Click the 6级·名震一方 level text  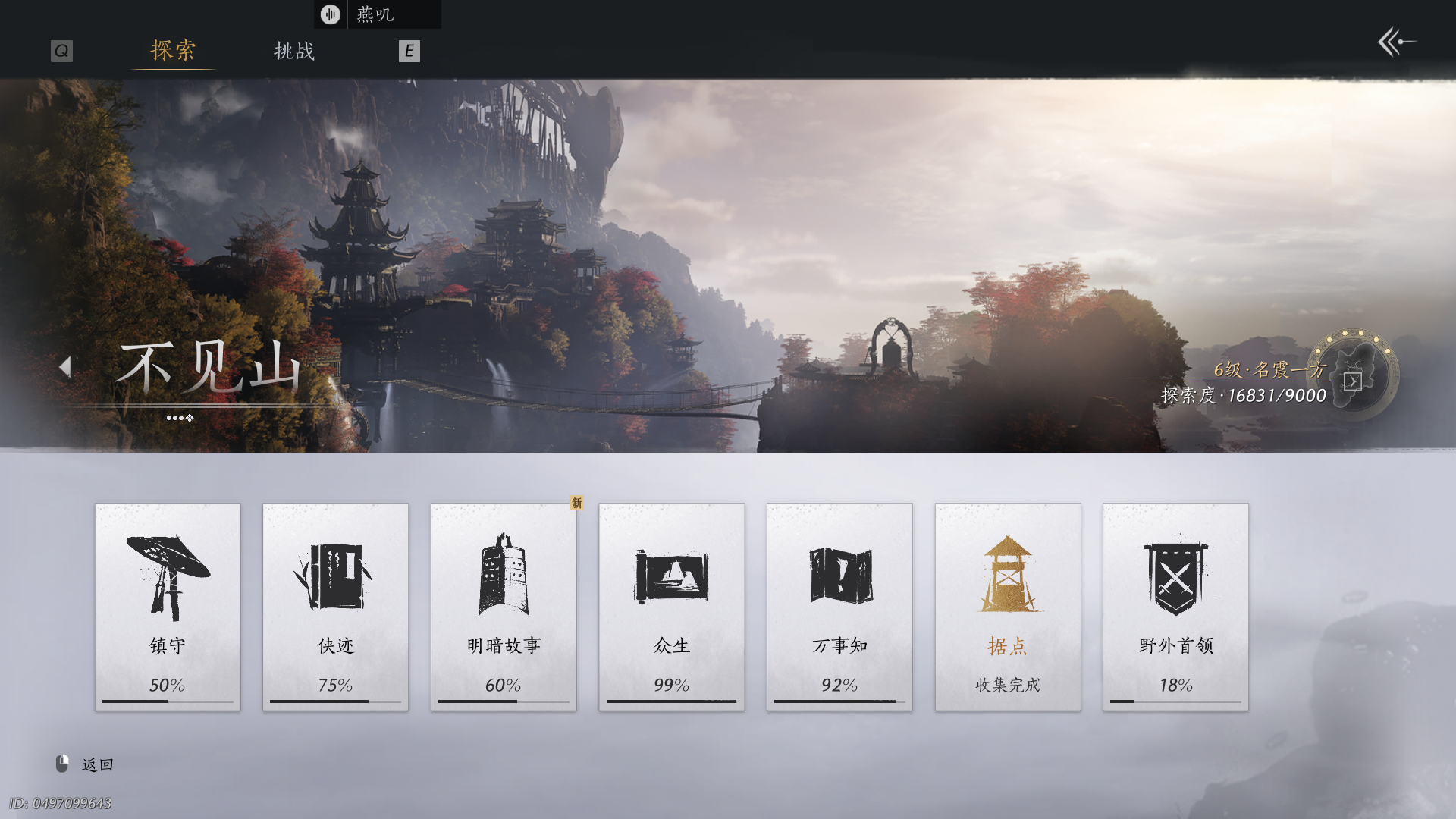(1269, 369)
